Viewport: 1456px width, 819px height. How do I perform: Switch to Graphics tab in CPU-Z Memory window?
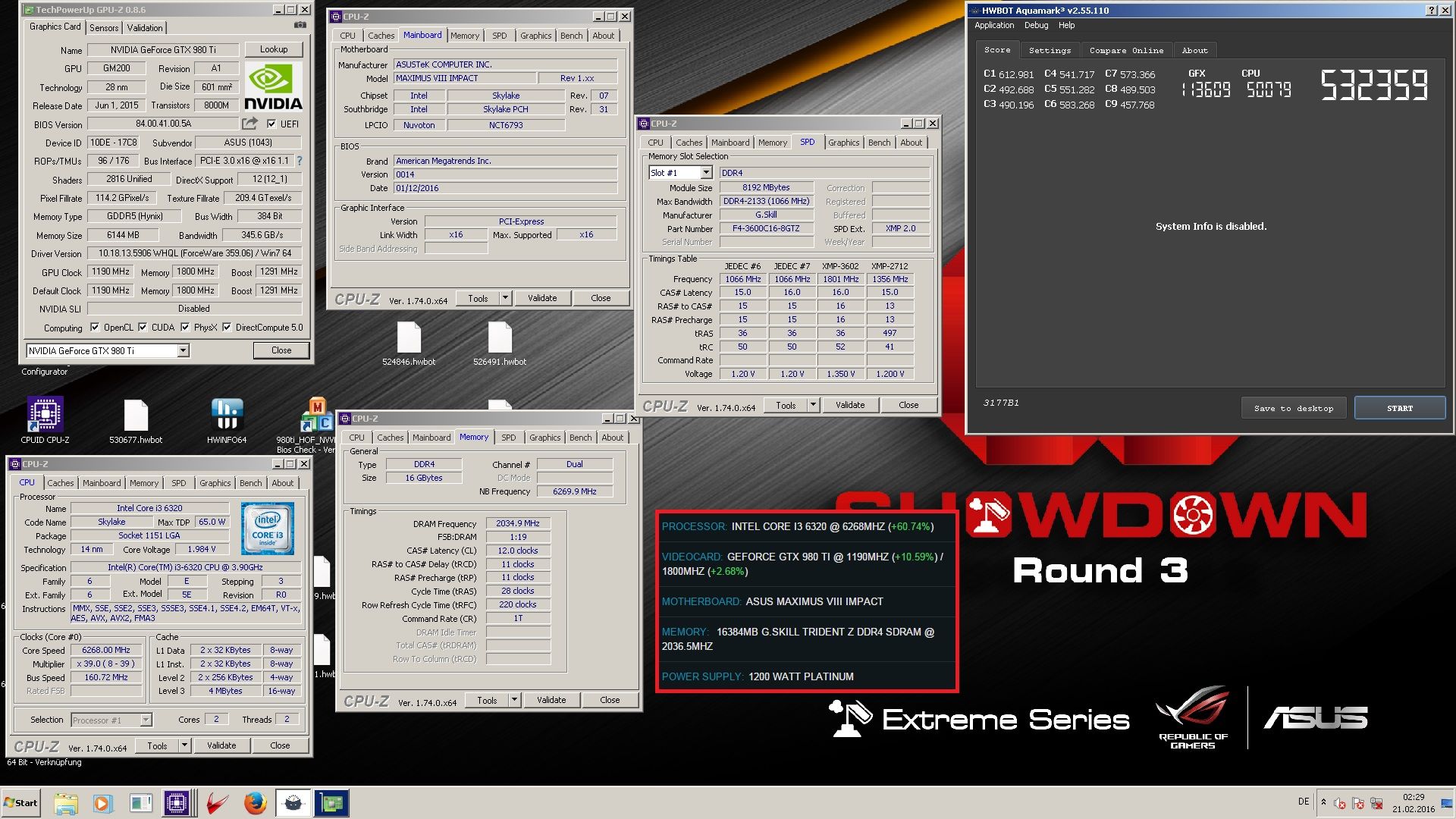pos(544,438)
